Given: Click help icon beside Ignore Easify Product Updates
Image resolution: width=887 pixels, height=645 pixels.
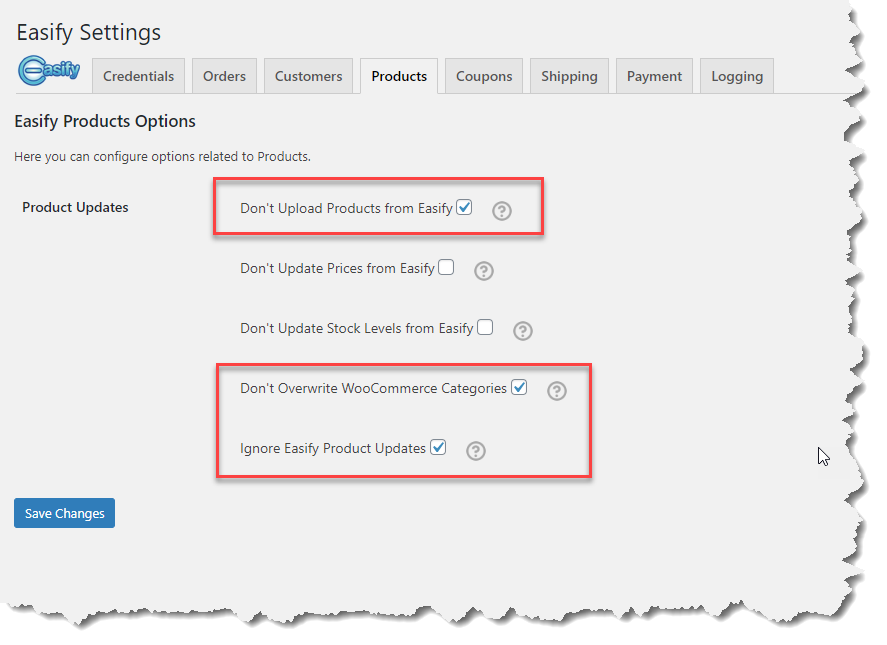Looking at the screenshot, I should tap(476, 451).
